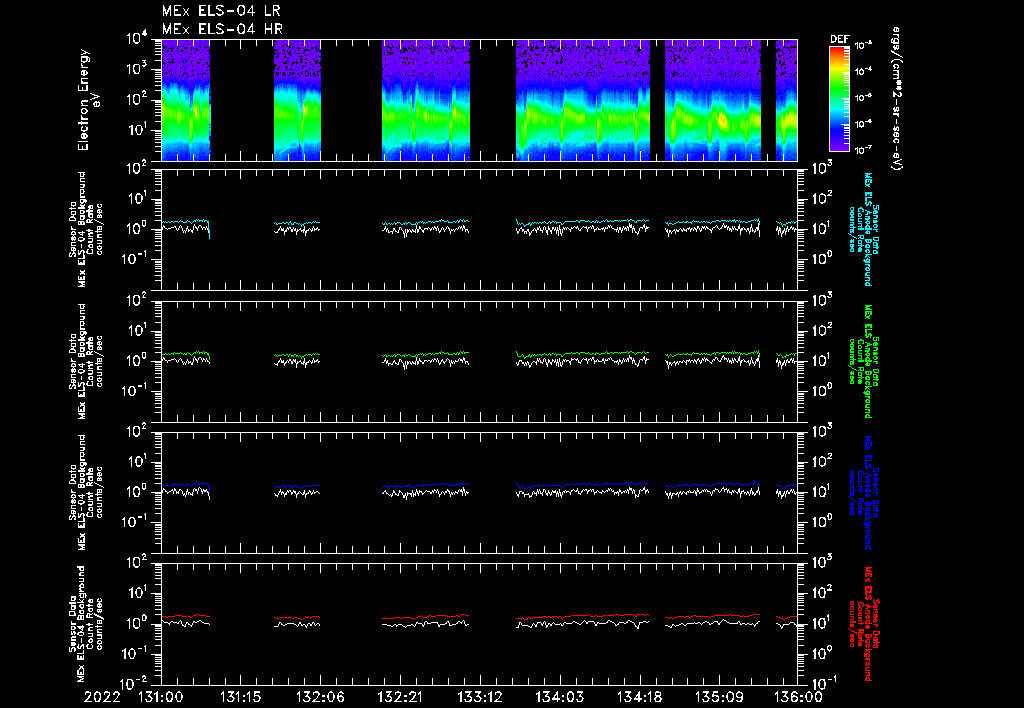The height and width of the screenshot is (708, 1024).
Task: Click the 10^-2 tick at the red panel's bottom left
Action: pyautogui.click(x=136, y=684)
